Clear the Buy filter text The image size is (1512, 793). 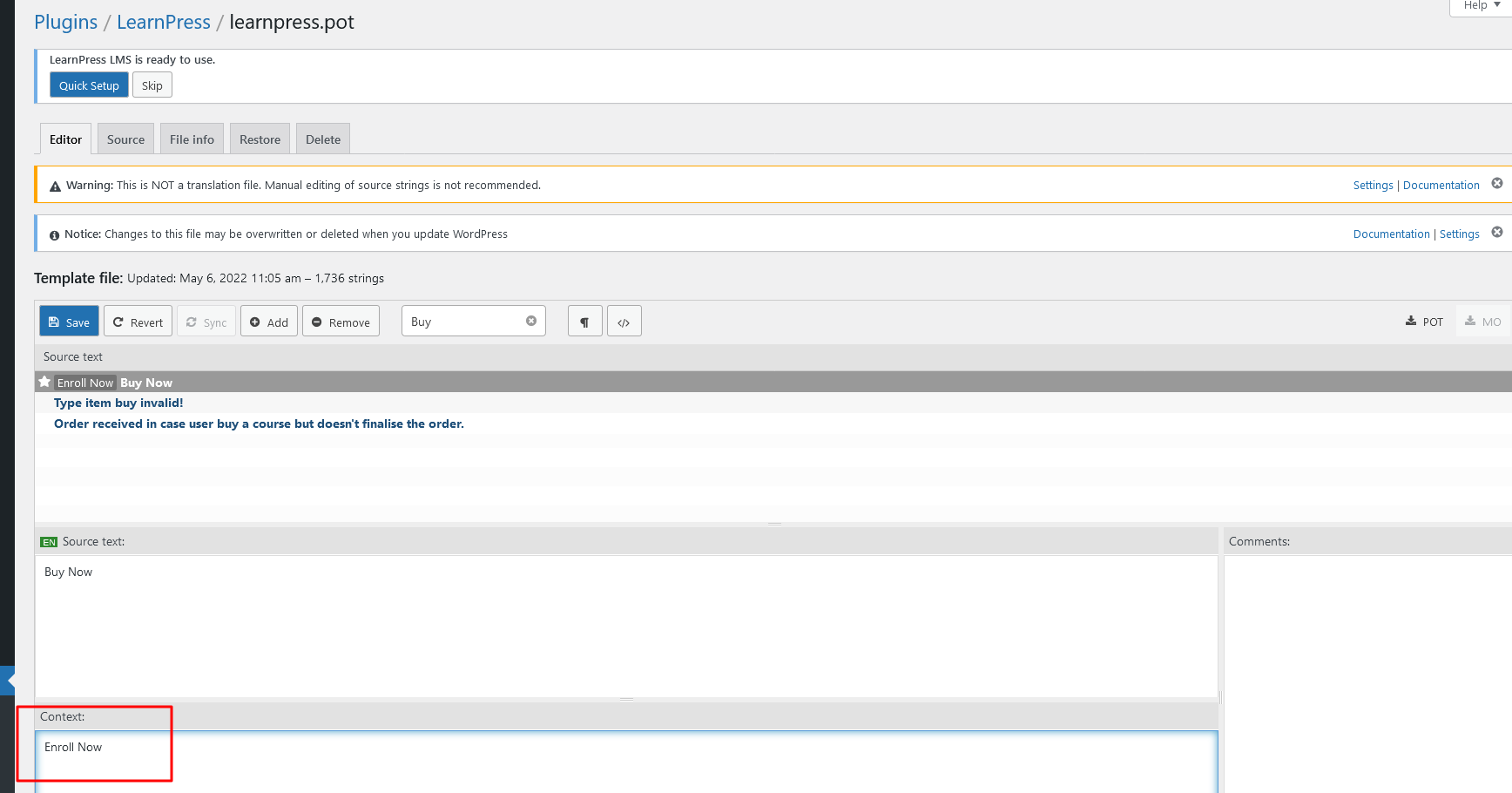(x=531, y=321)
